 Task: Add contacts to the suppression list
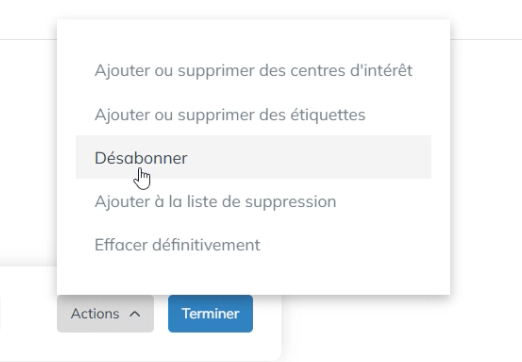tap(253, 201)
